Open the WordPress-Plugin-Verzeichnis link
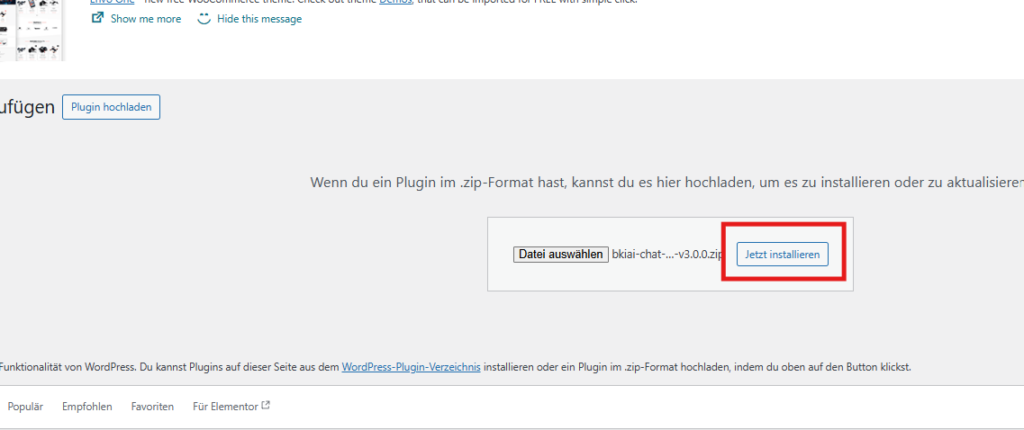1024x430 pixels. pos(411,367)
